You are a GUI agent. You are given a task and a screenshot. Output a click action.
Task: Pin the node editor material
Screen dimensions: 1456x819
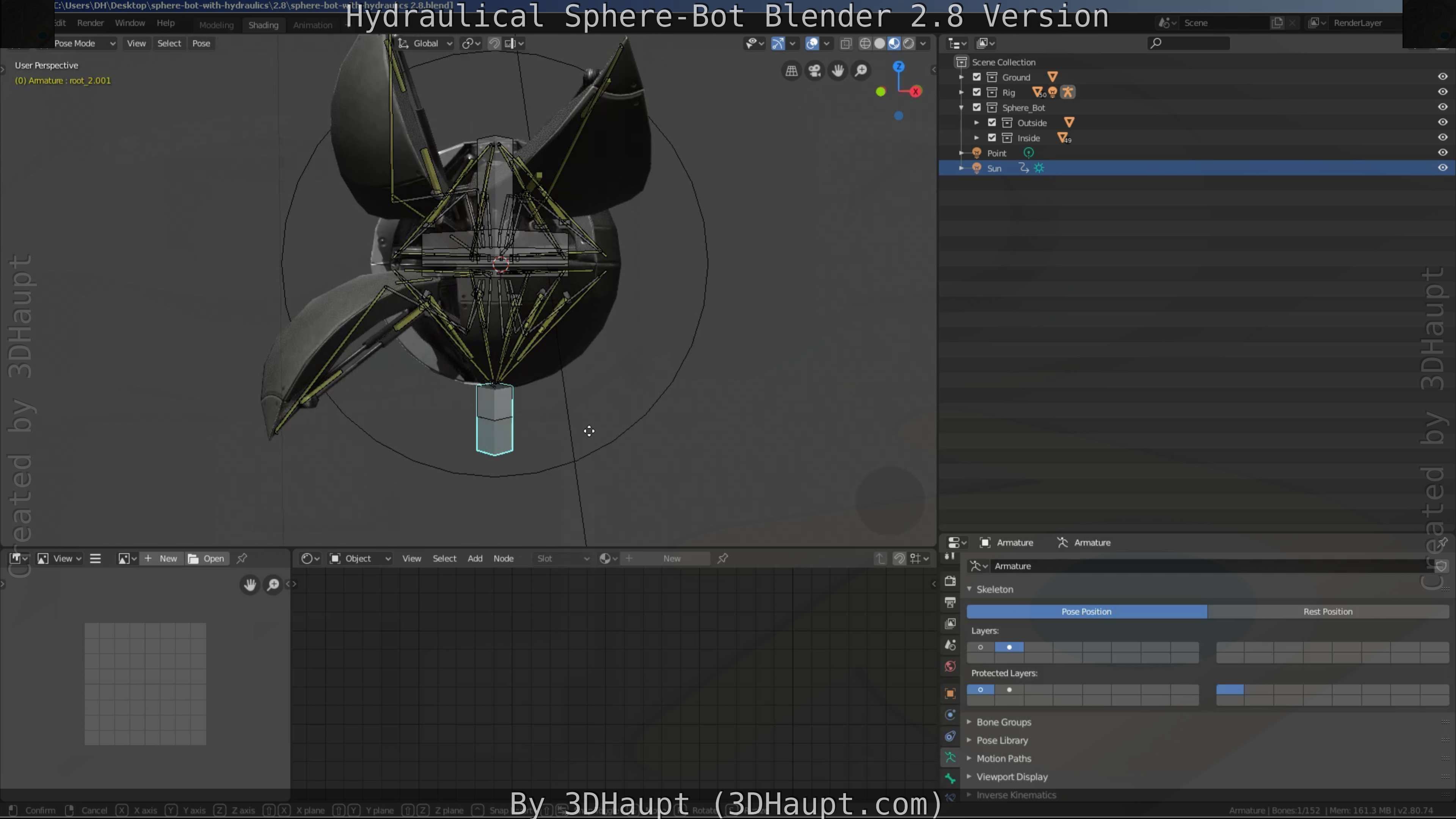point(722,559)
